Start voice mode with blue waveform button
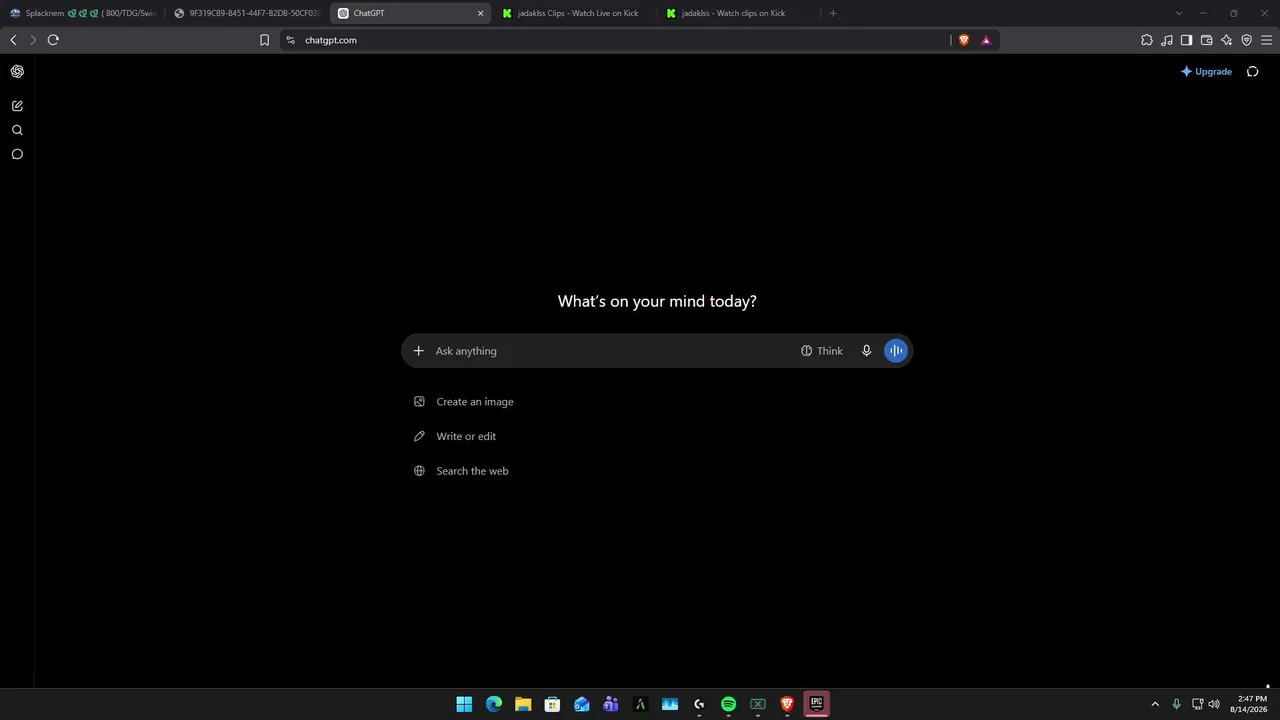Screen dimensions: 1280x720 896,351
